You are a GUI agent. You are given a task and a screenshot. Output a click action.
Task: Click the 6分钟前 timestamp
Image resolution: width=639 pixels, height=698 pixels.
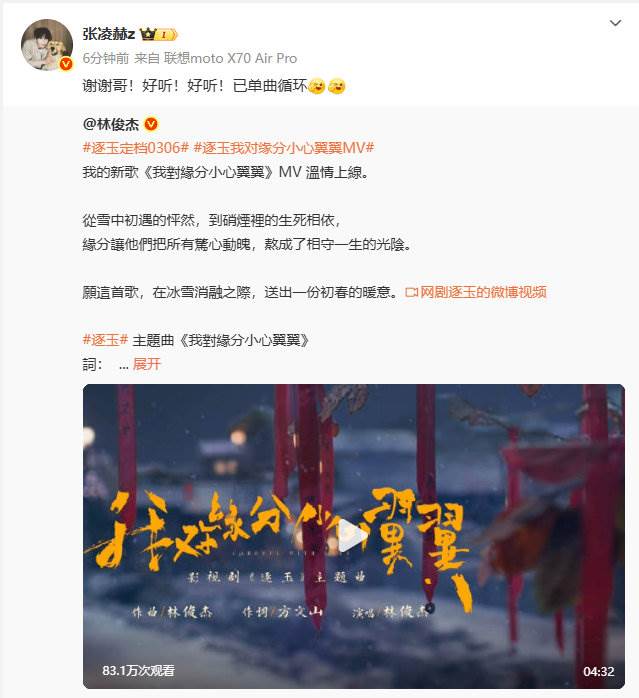[x=106, y=58]
